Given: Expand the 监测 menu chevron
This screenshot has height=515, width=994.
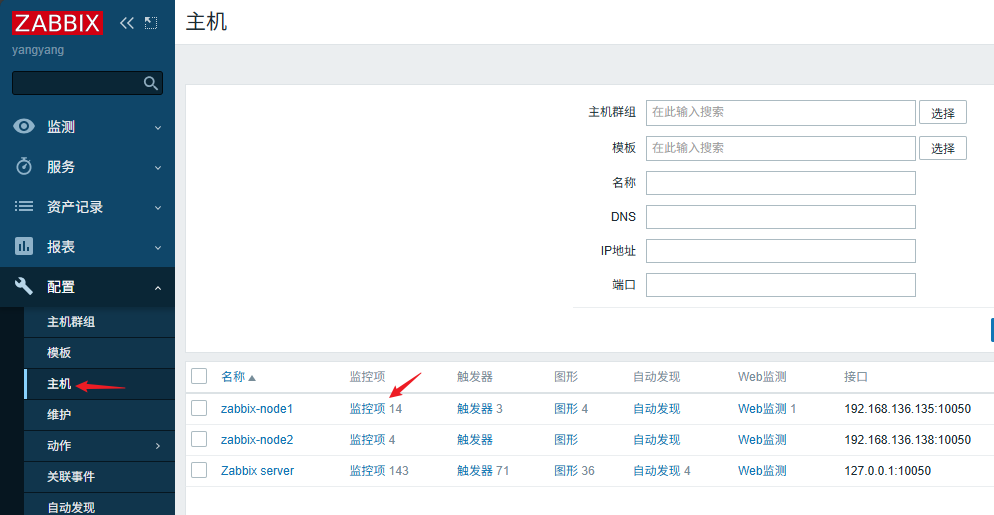Looking at the screenshot, I should (x=157, y=128).
